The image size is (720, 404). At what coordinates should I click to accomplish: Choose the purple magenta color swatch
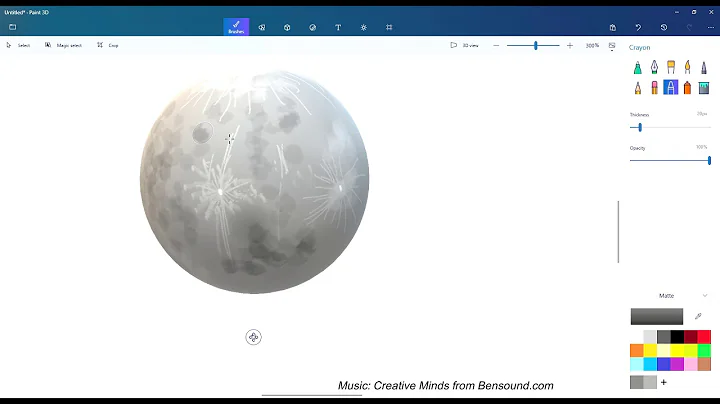coord(677,364)
